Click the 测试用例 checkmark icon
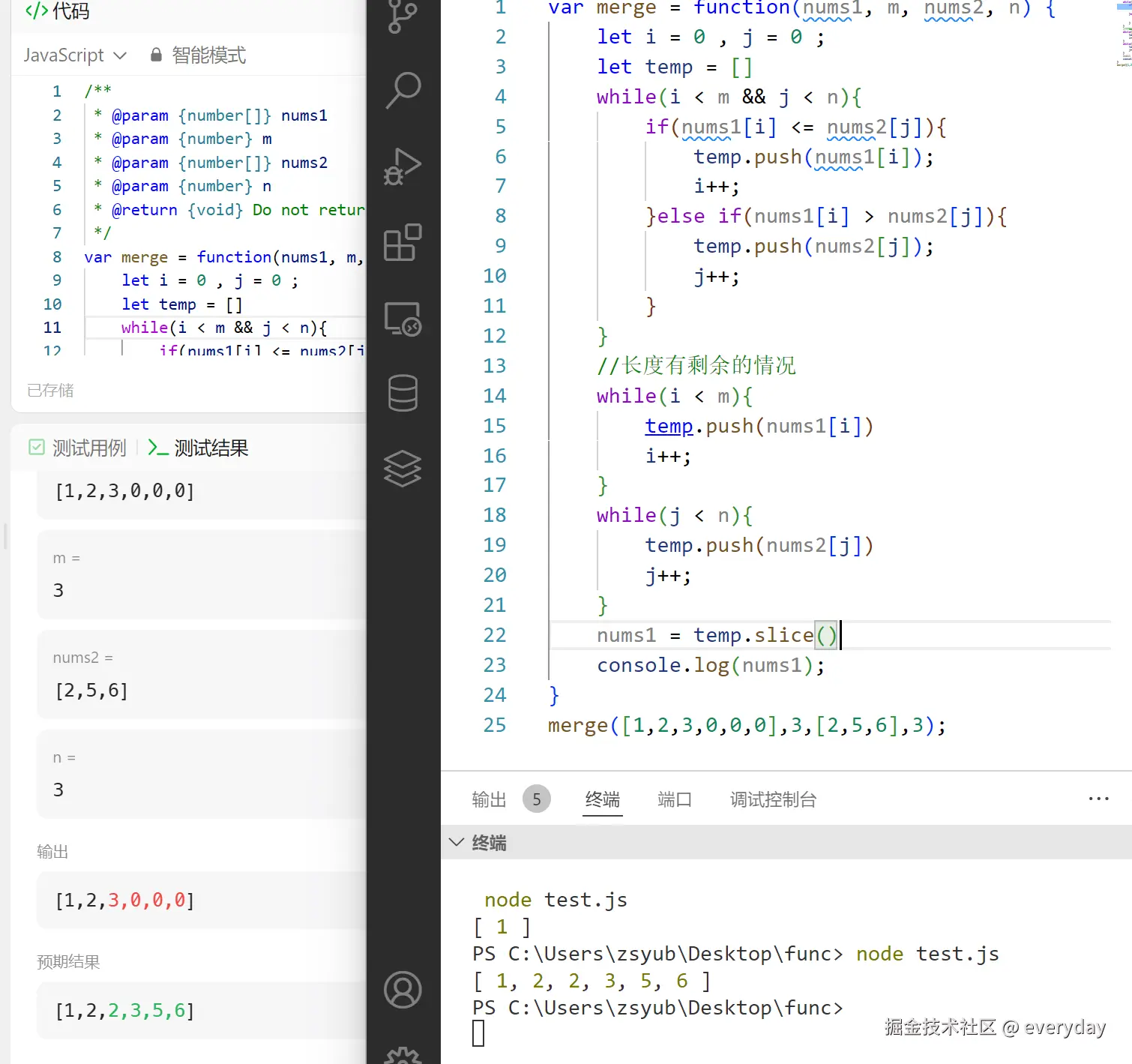This screenshot has height=1064, width=1132. pos(36,448)
